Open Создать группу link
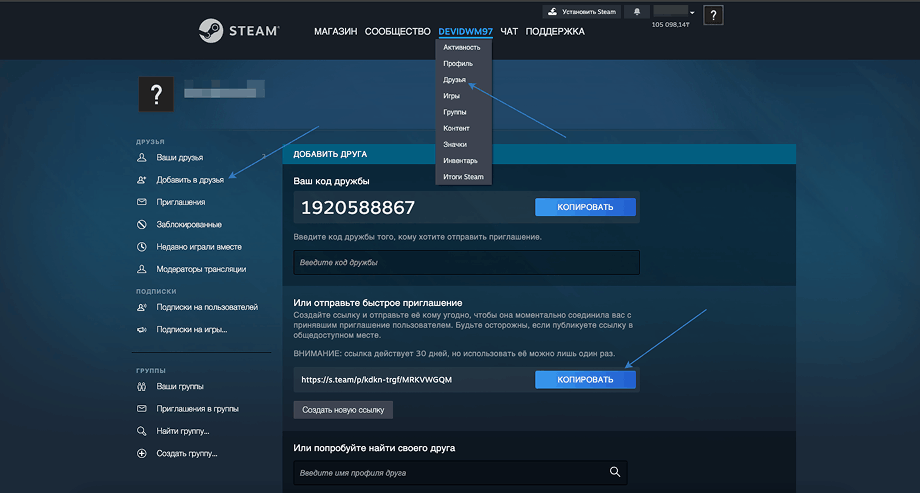 [x=187, y=454]
